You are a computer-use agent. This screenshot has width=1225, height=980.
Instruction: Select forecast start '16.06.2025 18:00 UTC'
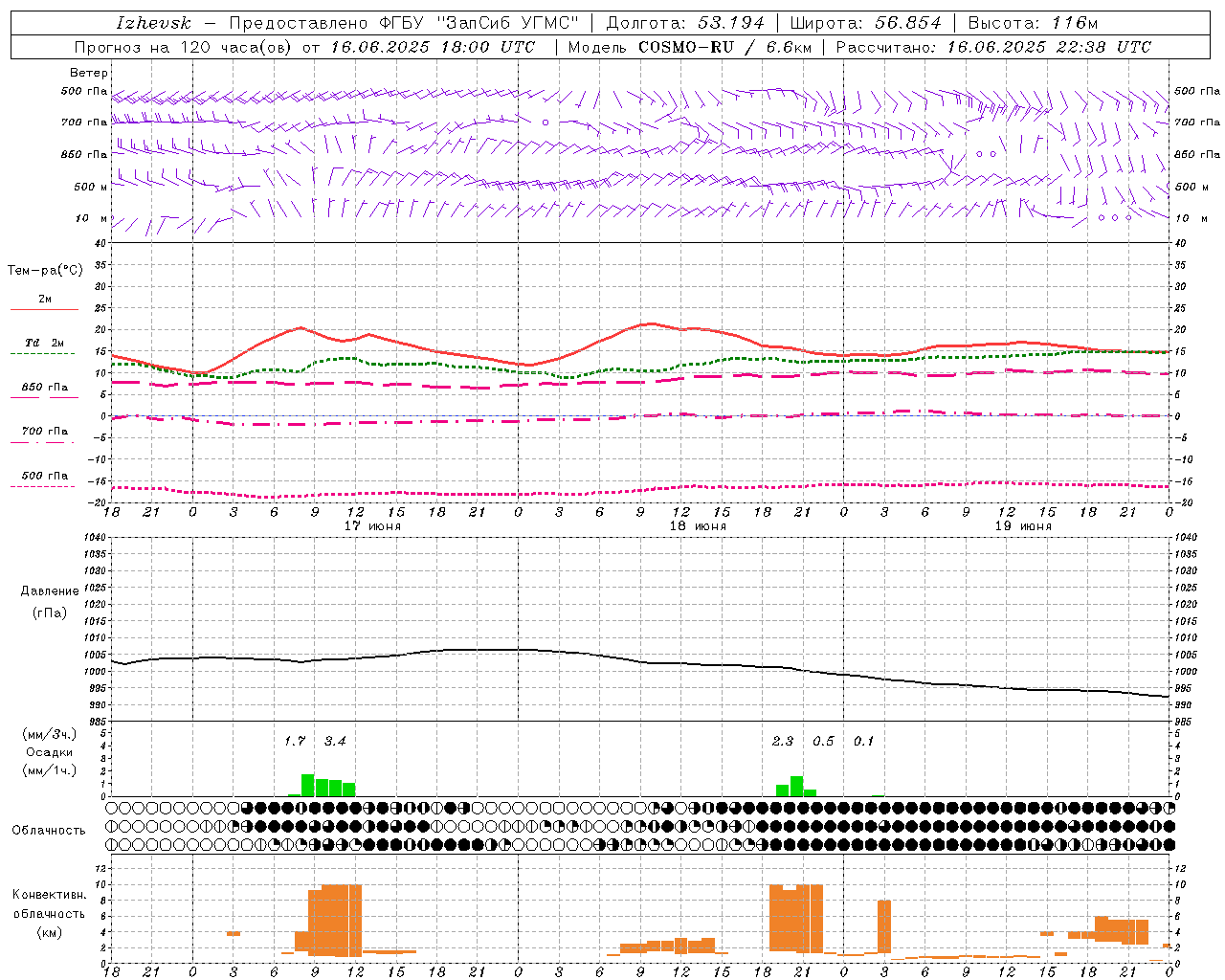click(433, 47)
